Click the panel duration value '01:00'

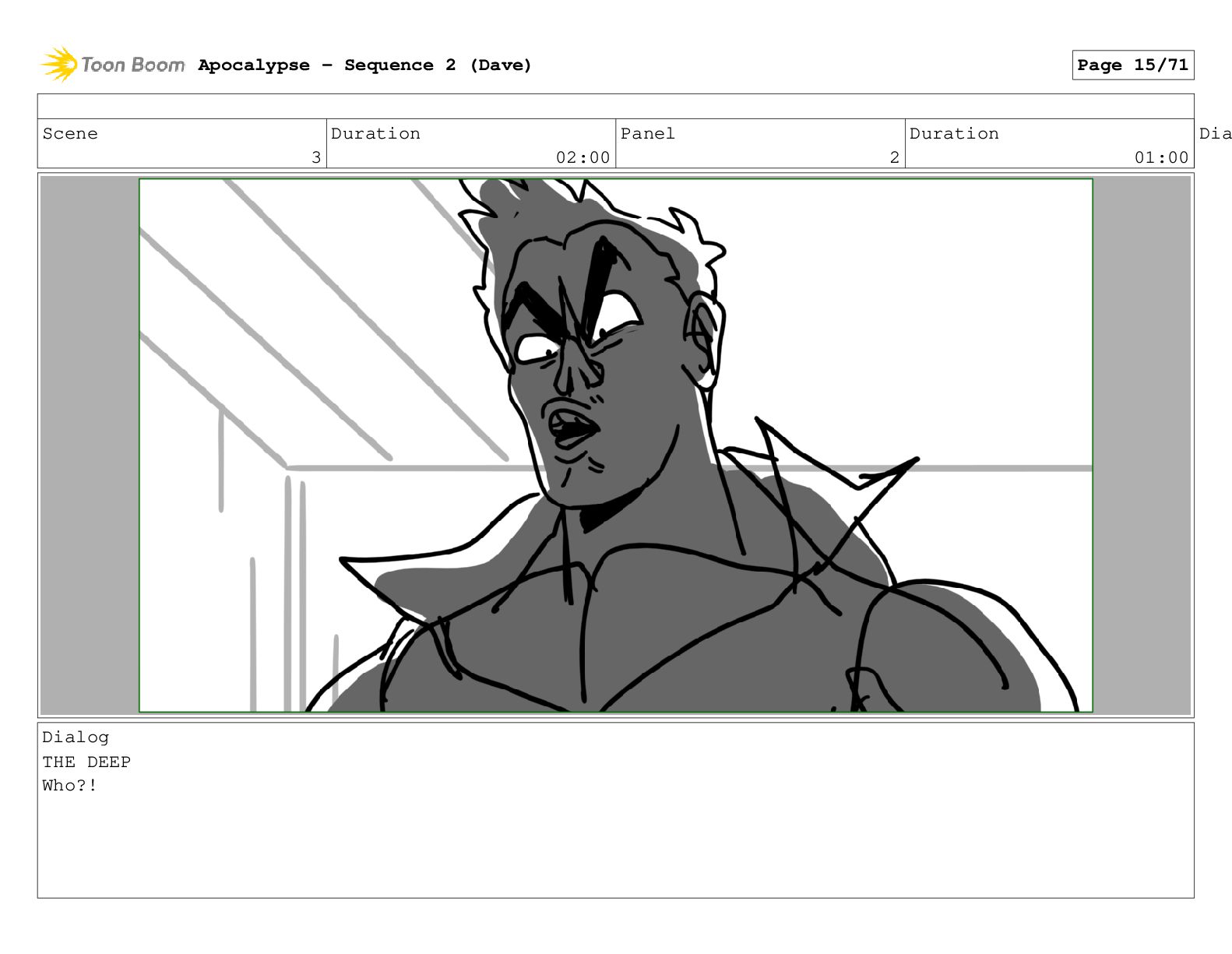pyautogui.click(x=1161, y=157)
